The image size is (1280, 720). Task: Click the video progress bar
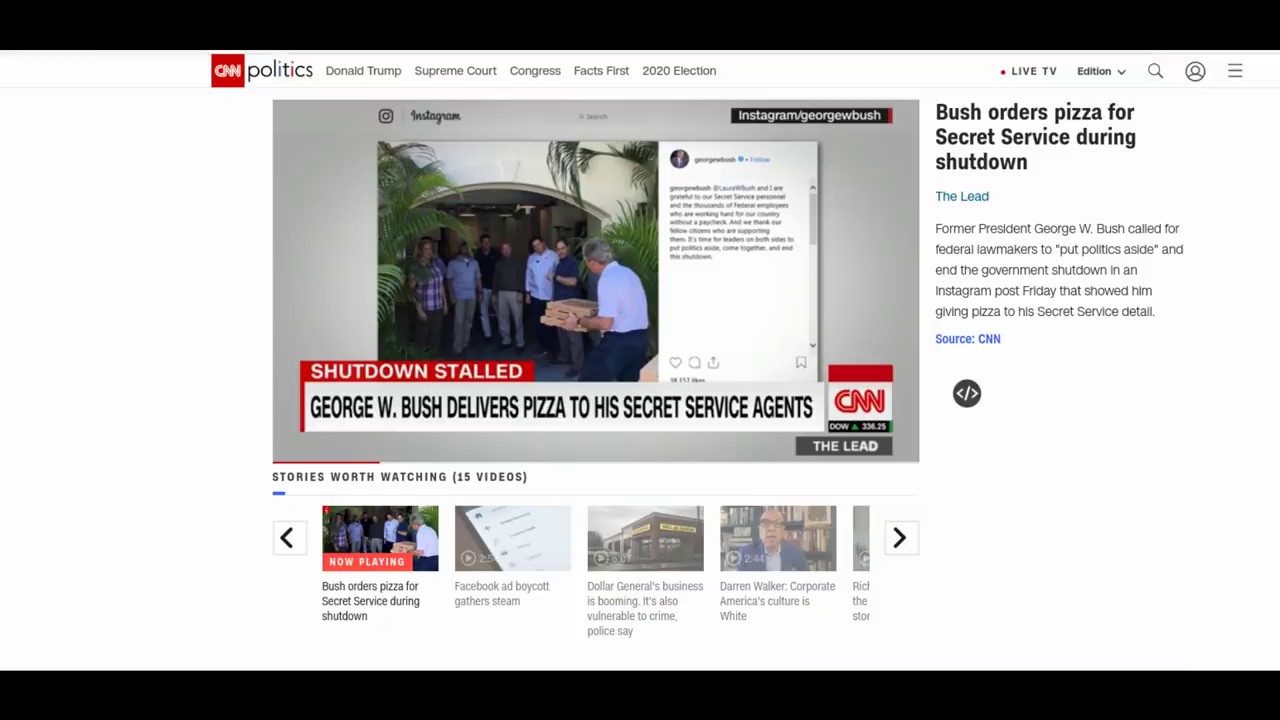click(x=595, y=462)
